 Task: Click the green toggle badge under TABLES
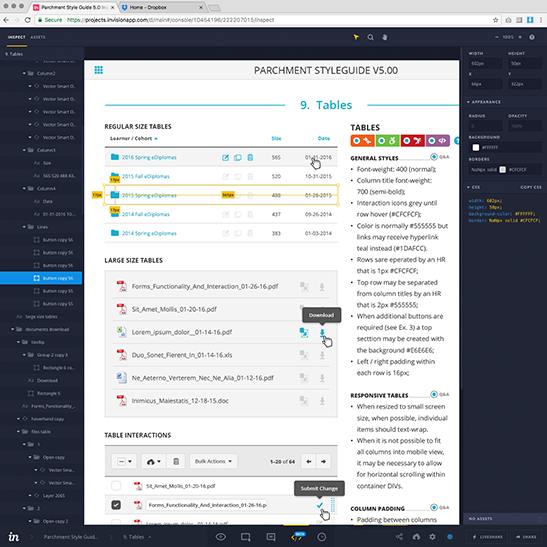tap(388, 141)
